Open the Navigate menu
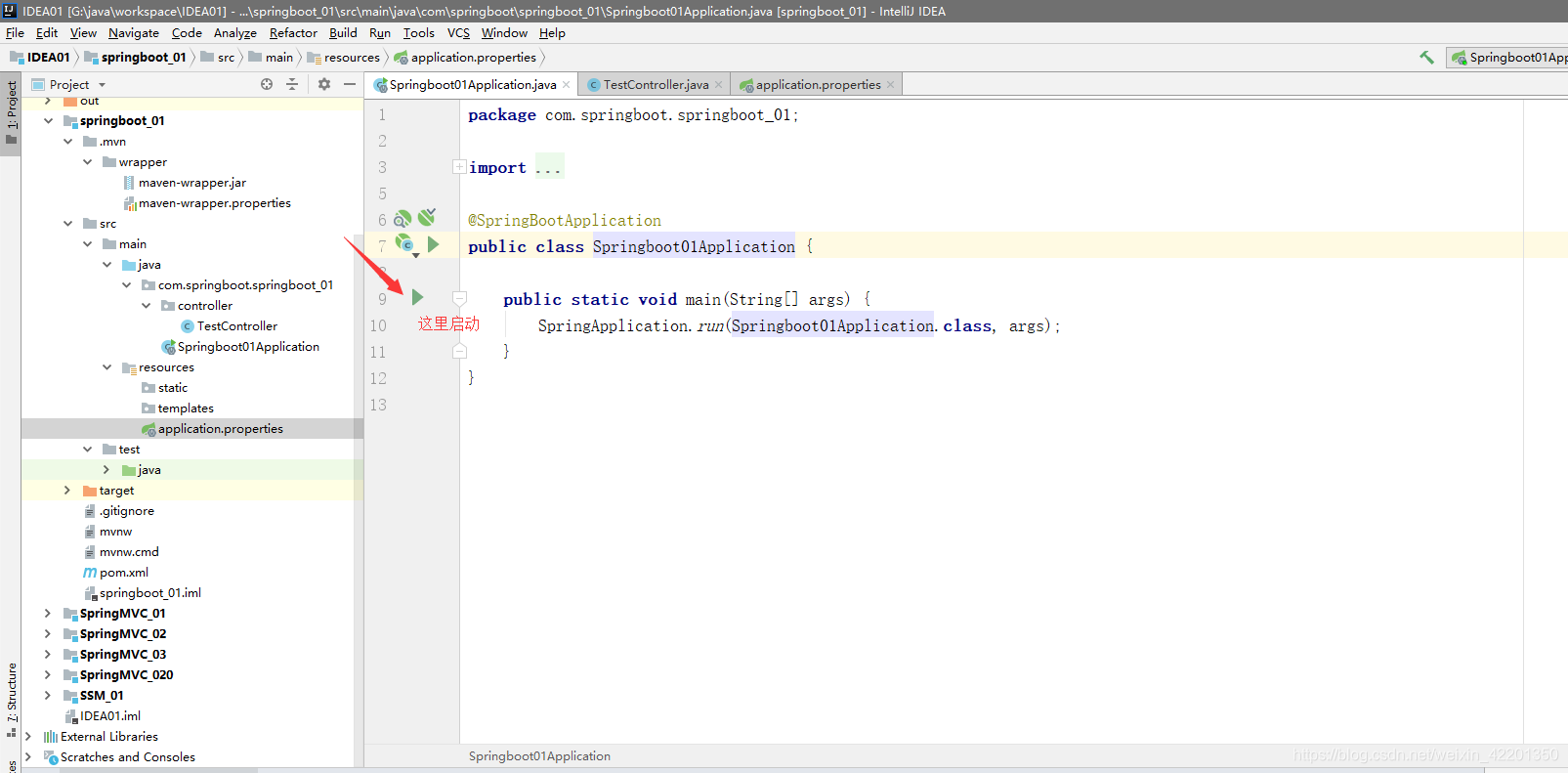Screen dimensions: 1568x773 pyautogui.click(x=133, y=33)
